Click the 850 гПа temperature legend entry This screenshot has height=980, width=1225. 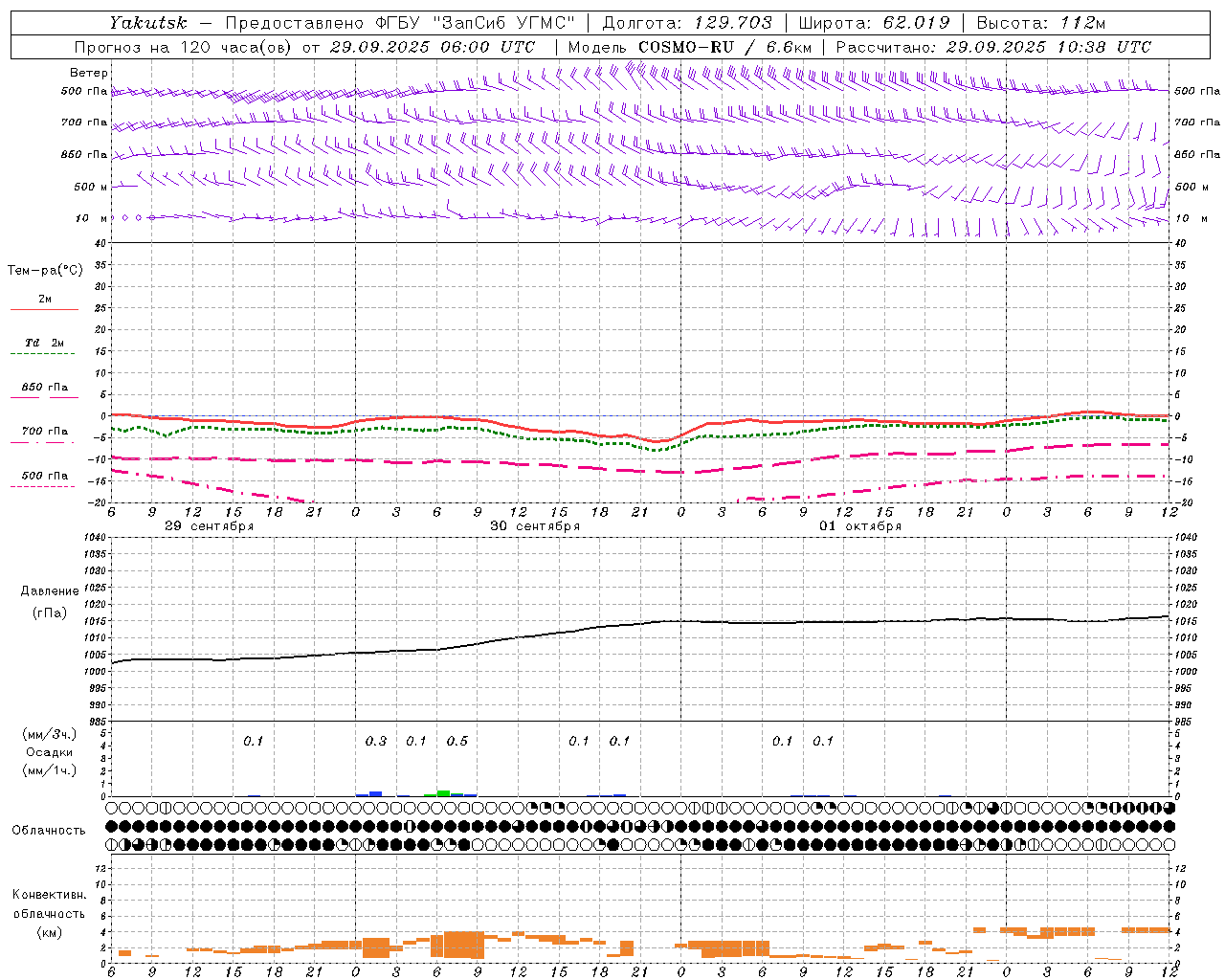coord(45,388)
